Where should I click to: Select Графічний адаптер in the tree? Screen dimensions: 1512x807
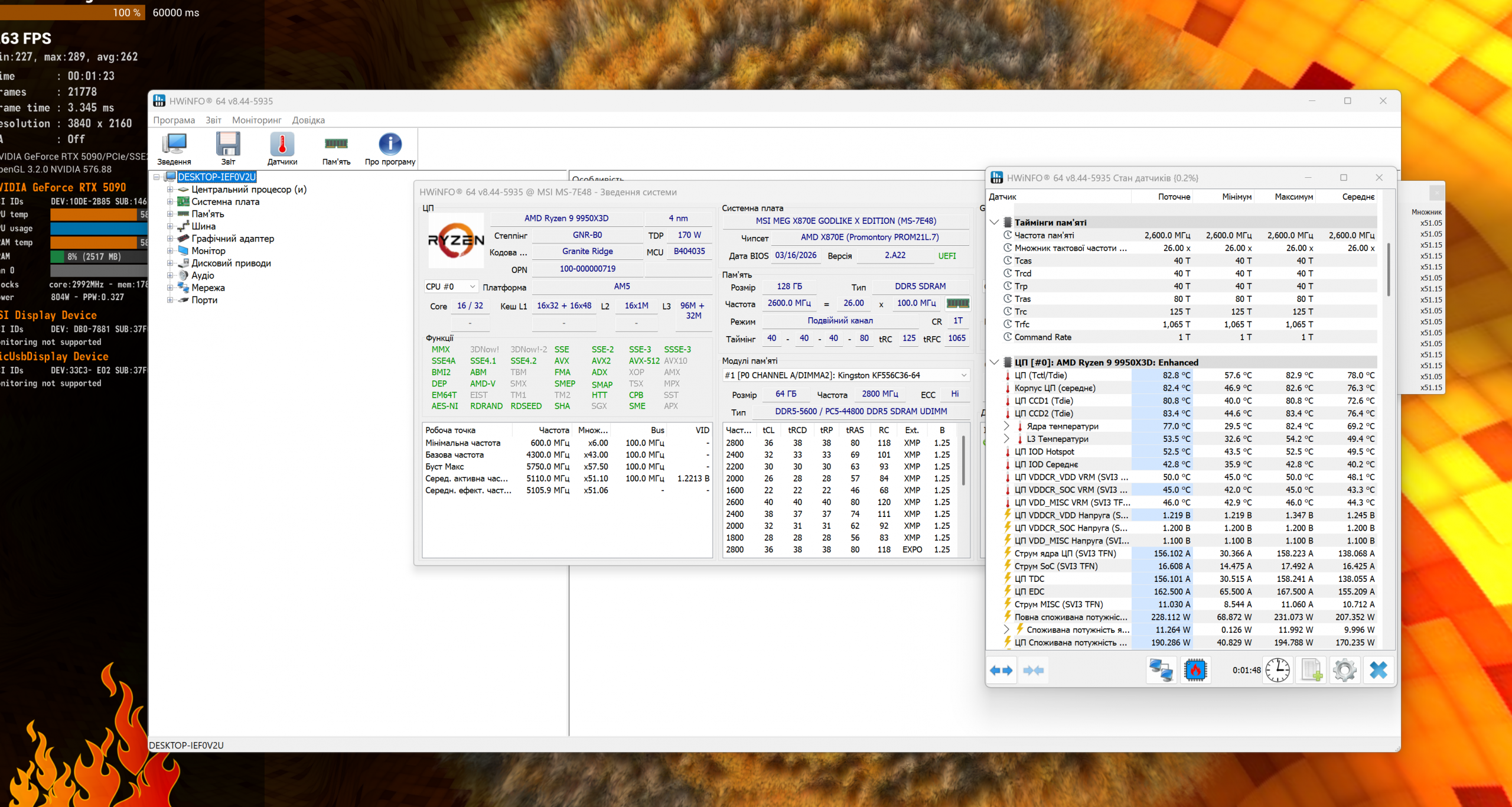click(232, 239)
